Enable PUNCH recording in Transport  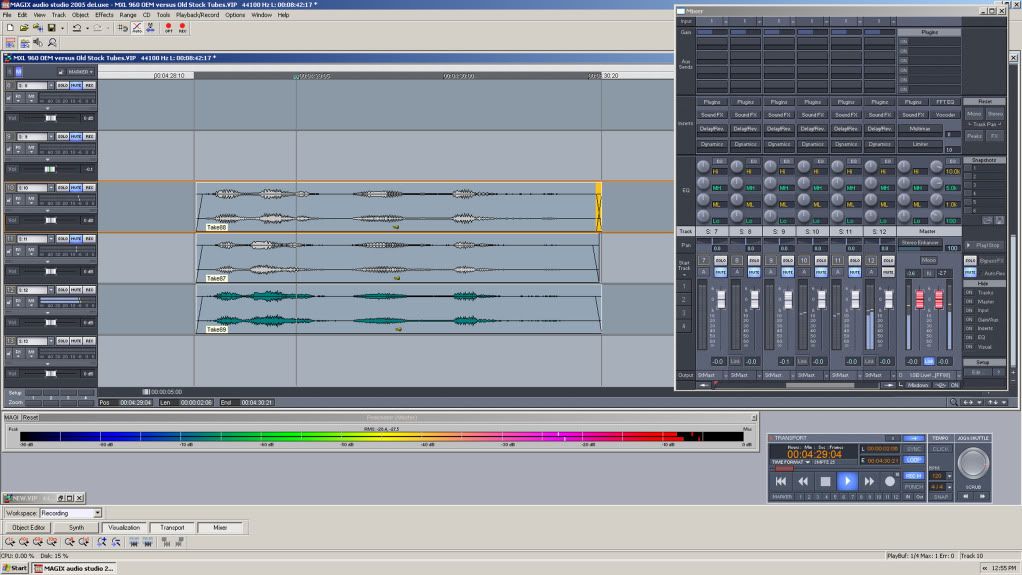click(x=913, y=486)
